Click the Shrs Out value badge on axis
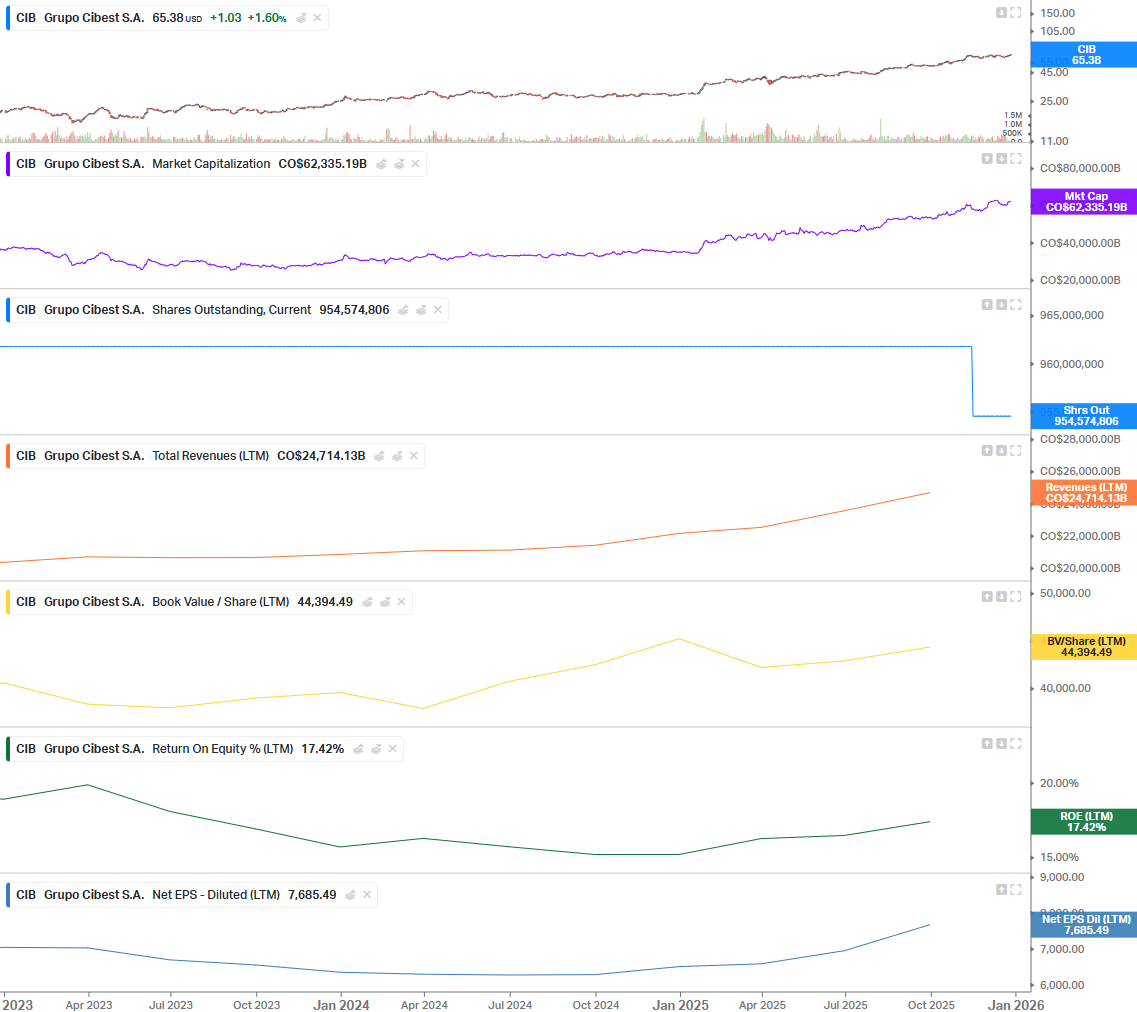This screenshot has width=1137, height=1012. (1085, 416)
